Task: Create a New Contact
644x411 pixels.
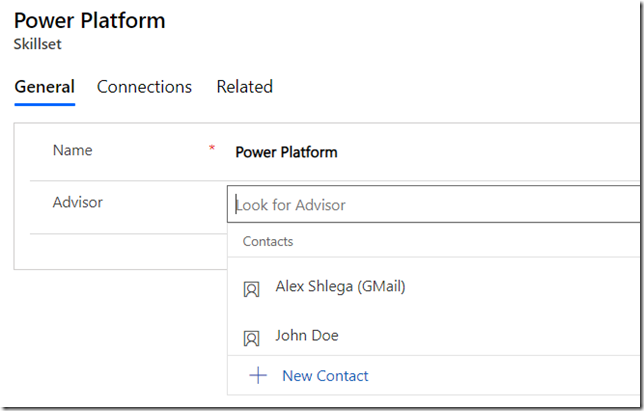Action: (x=325, y=376)
